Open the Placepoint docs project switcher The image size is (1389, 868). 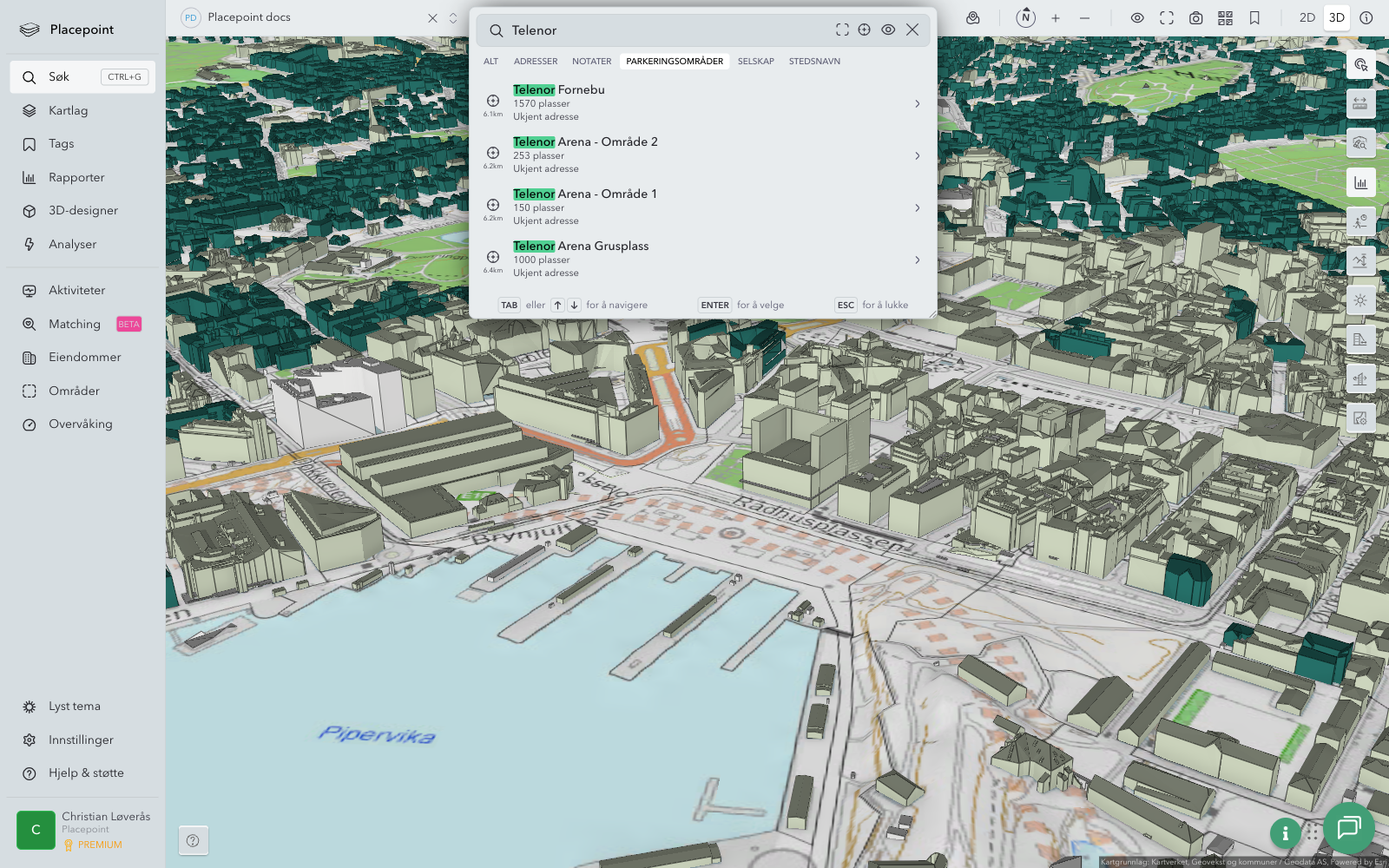[452, 17]
